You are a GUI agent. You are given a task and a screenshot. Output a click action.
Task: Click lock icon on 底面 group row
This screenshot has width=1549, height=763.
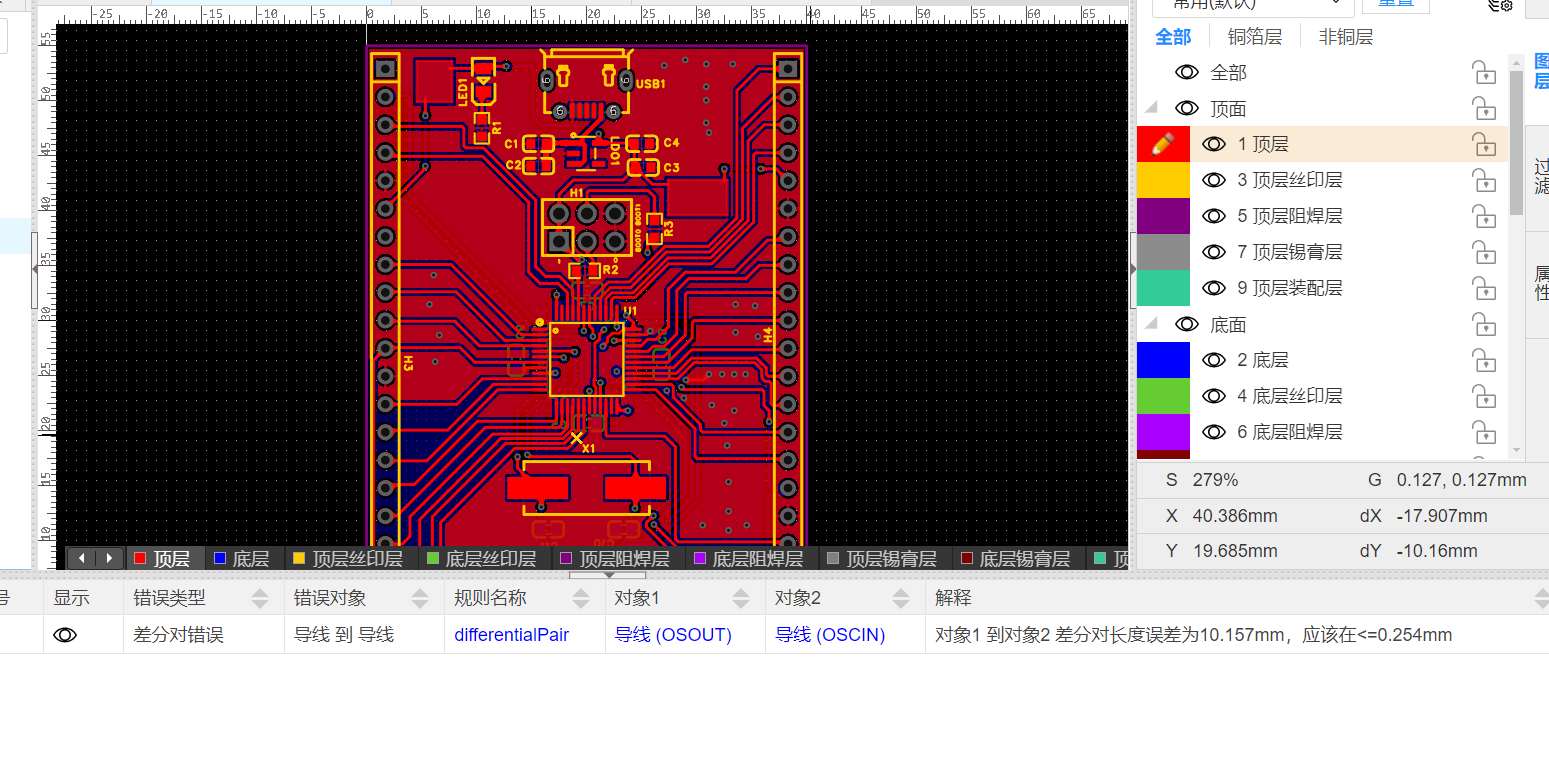point(1483,324)
